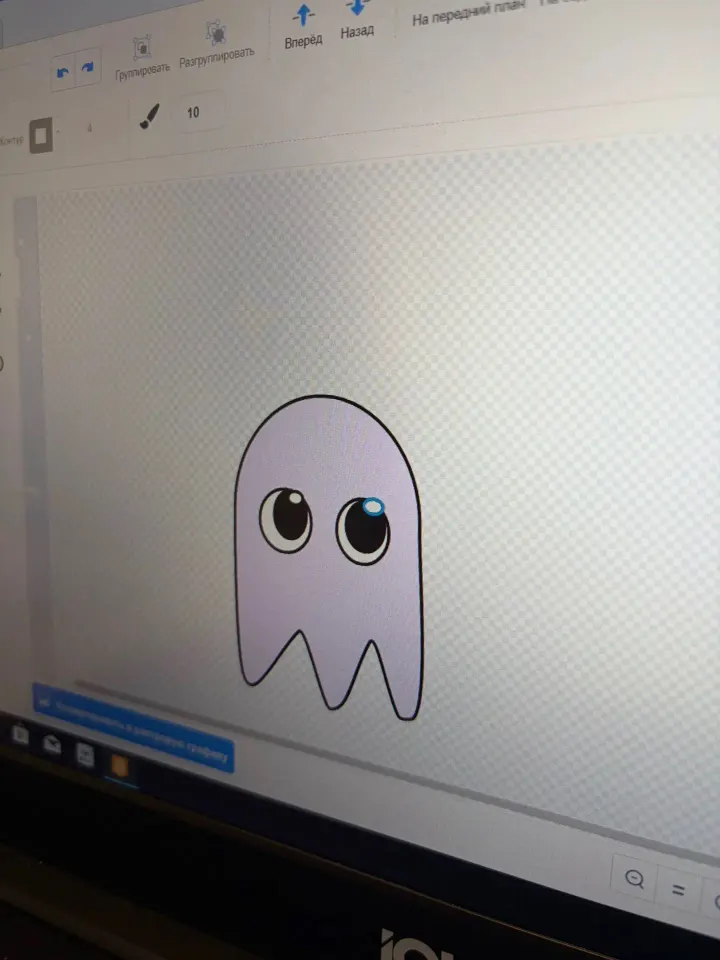The image size is (720, 960).
Task: Click the undo arrow button
Action: coord(62,73)
